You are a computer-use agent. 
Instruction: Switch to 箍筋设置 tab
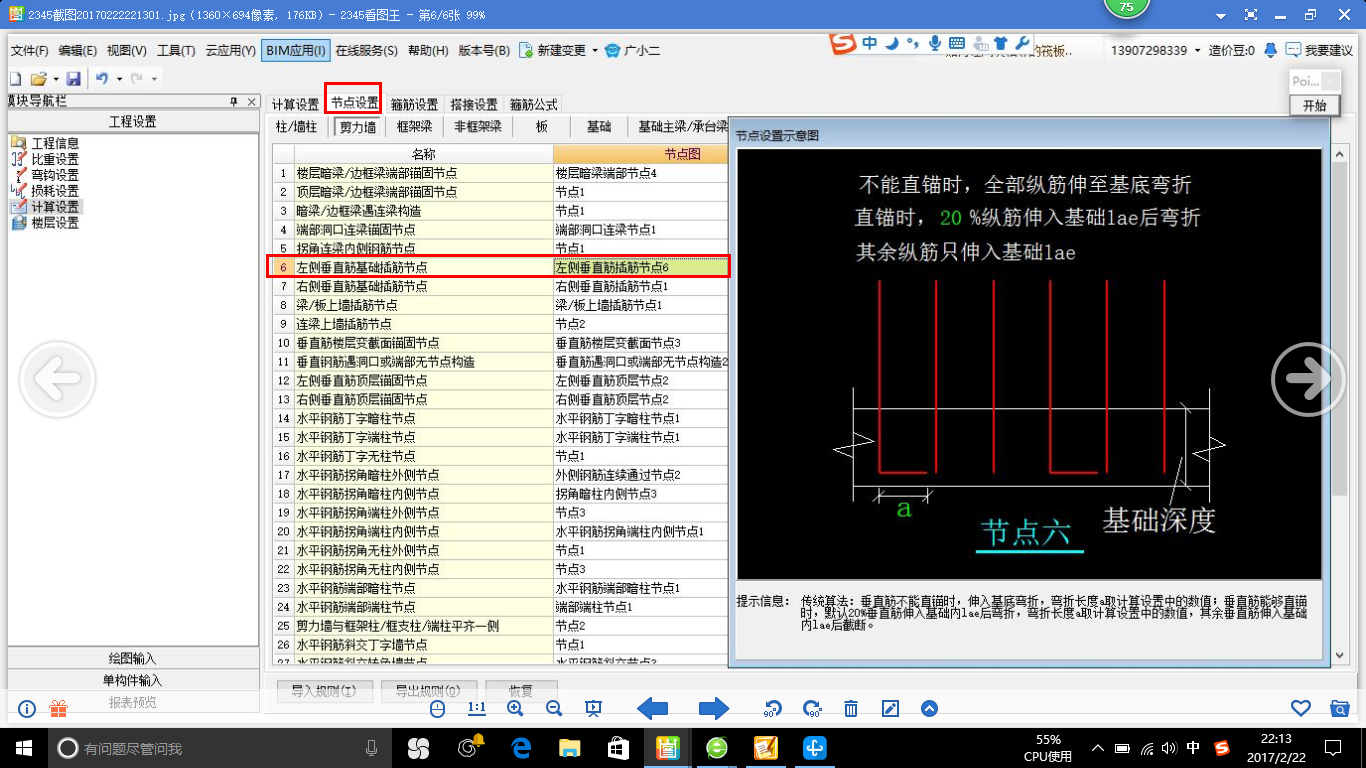click(414, 104)
